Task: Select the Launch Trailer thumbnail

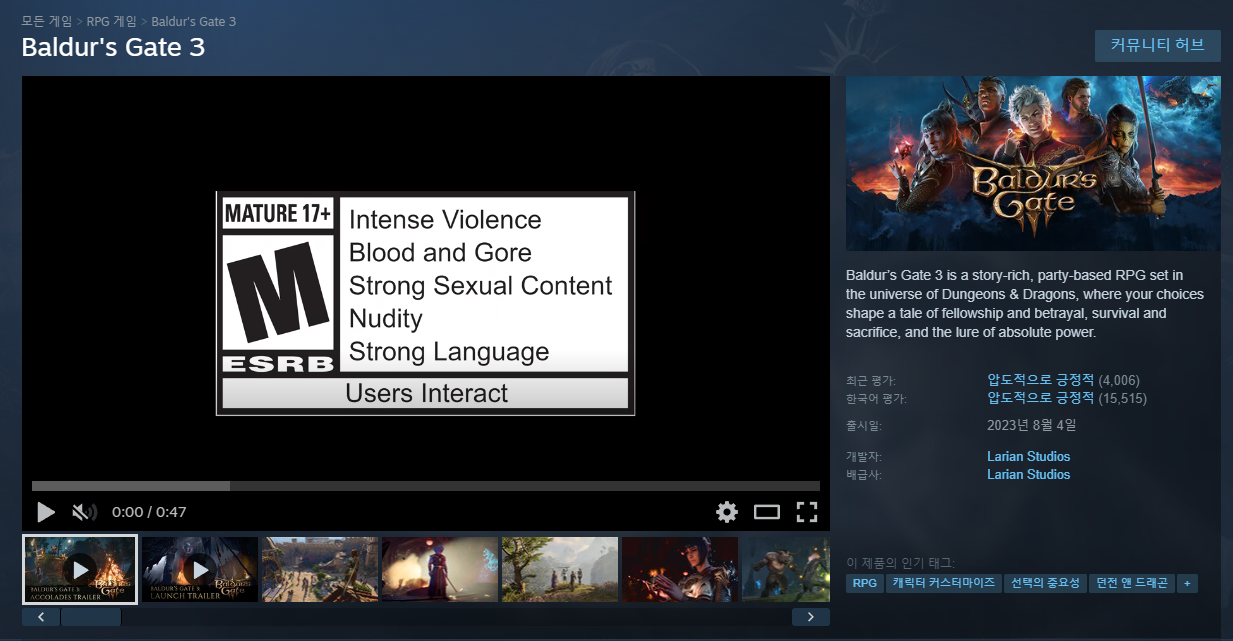Action: (x=200, y=570)
